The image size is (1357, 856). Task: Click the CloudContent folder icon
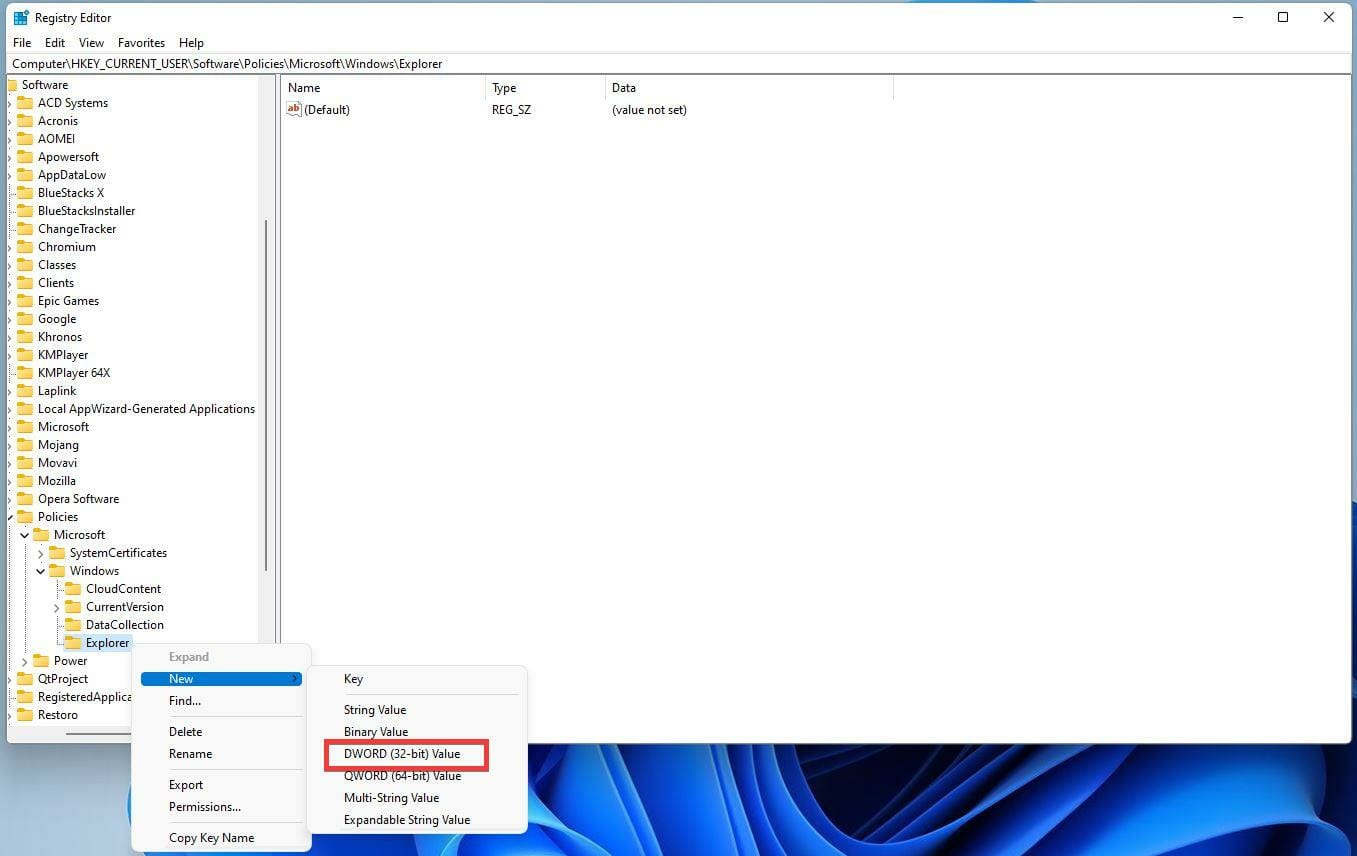tap(74, 588)
